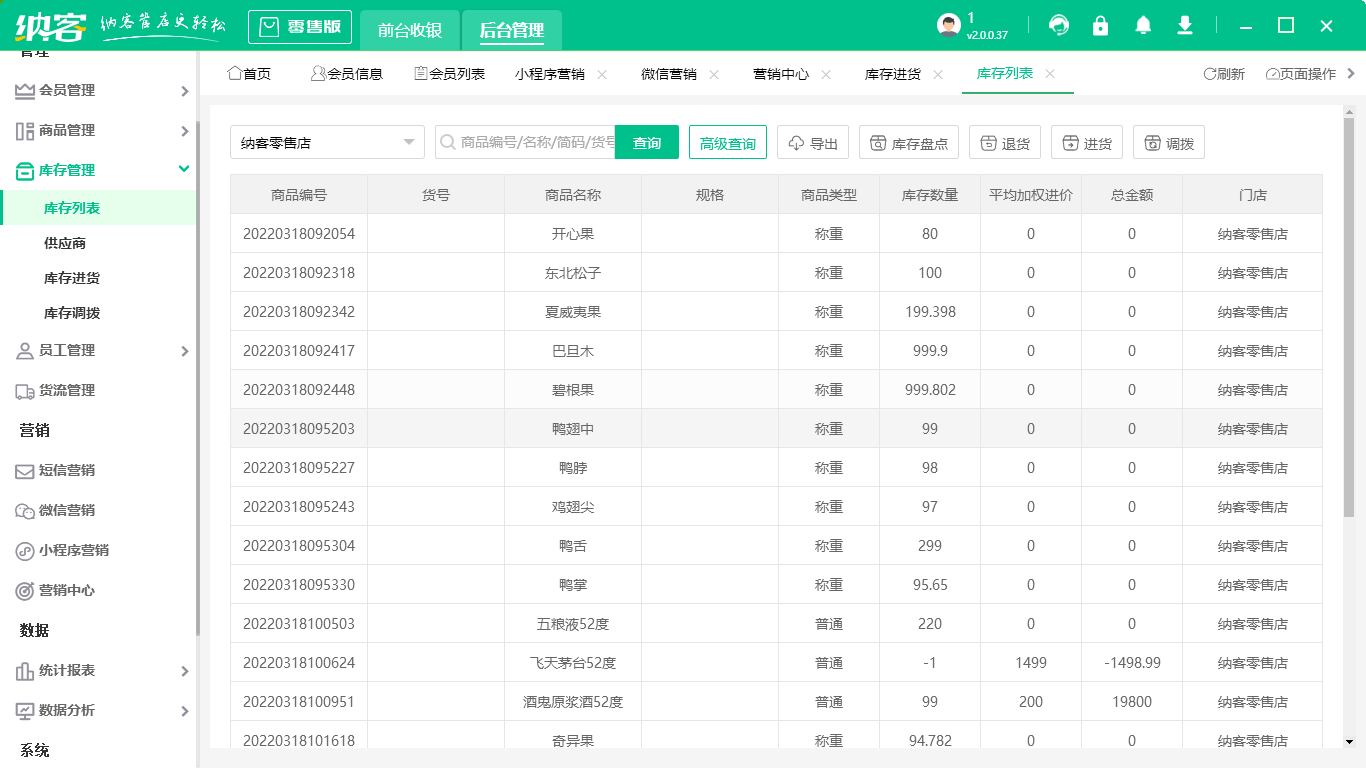Click the green query button
The image size is (1366, 768).
point(647,143)
